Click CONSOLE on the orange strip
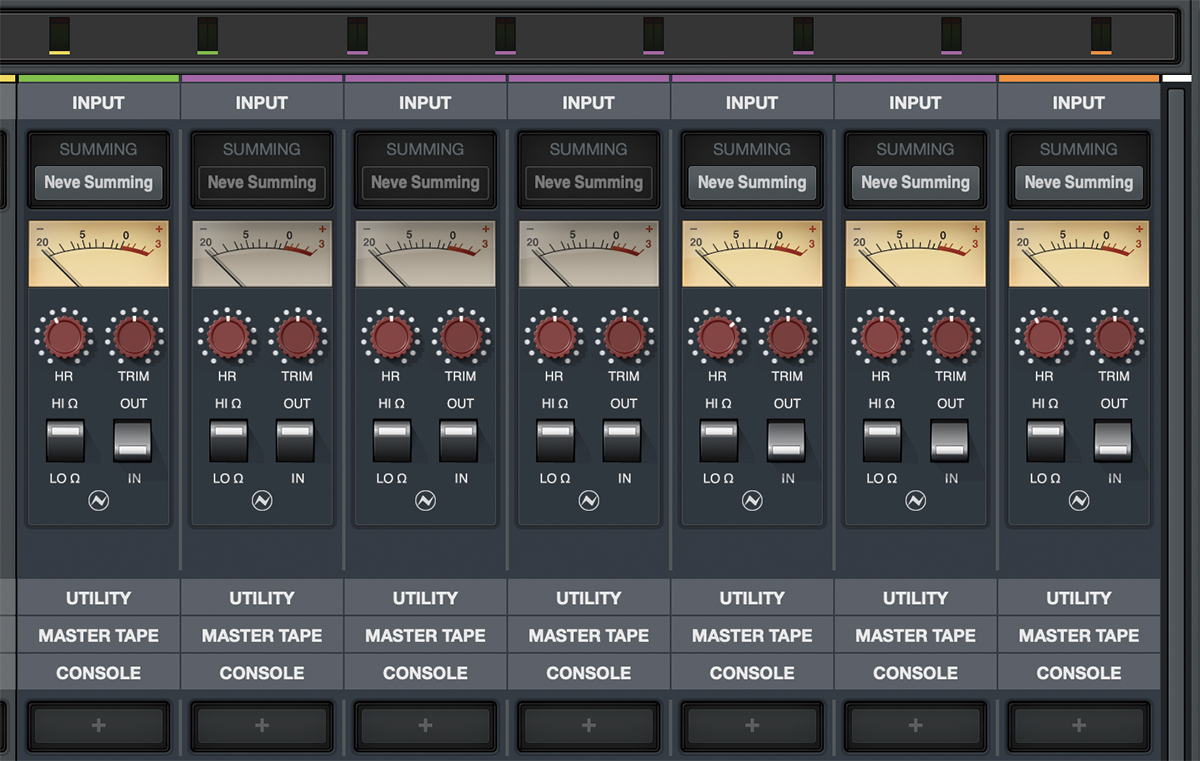Viewport: 1200px width, 761px height. 1078,673
